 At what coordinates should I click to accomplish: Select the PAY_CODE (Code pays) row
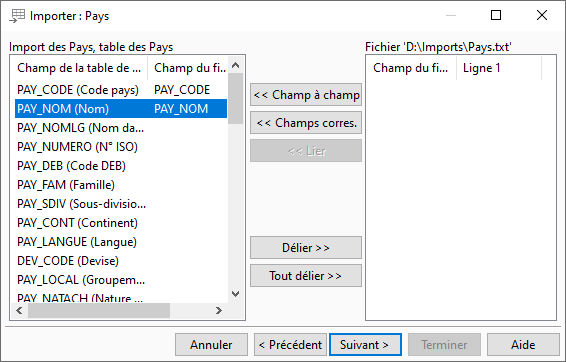[121, 90]
